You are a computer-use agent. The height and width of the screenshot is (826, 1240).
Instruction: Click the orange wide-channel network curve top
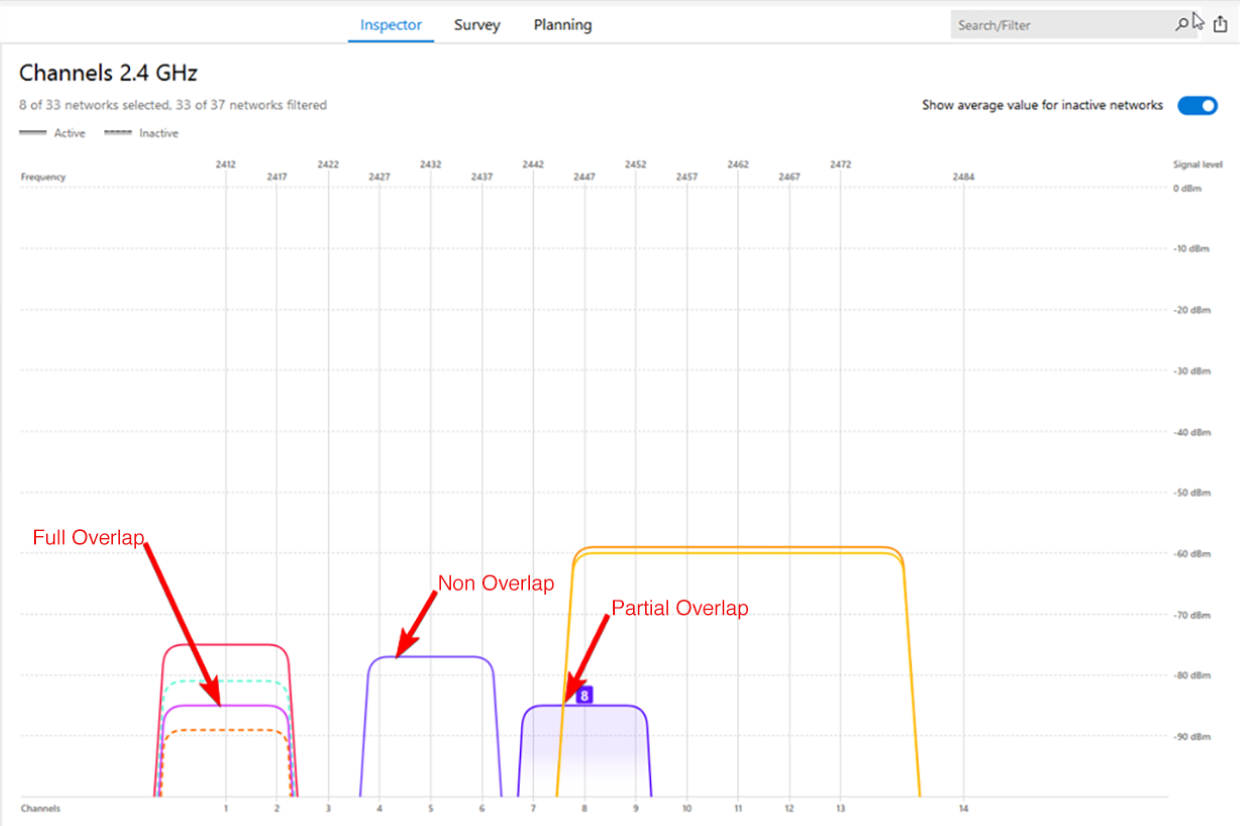pyautogui.click(x=738, y=548)
